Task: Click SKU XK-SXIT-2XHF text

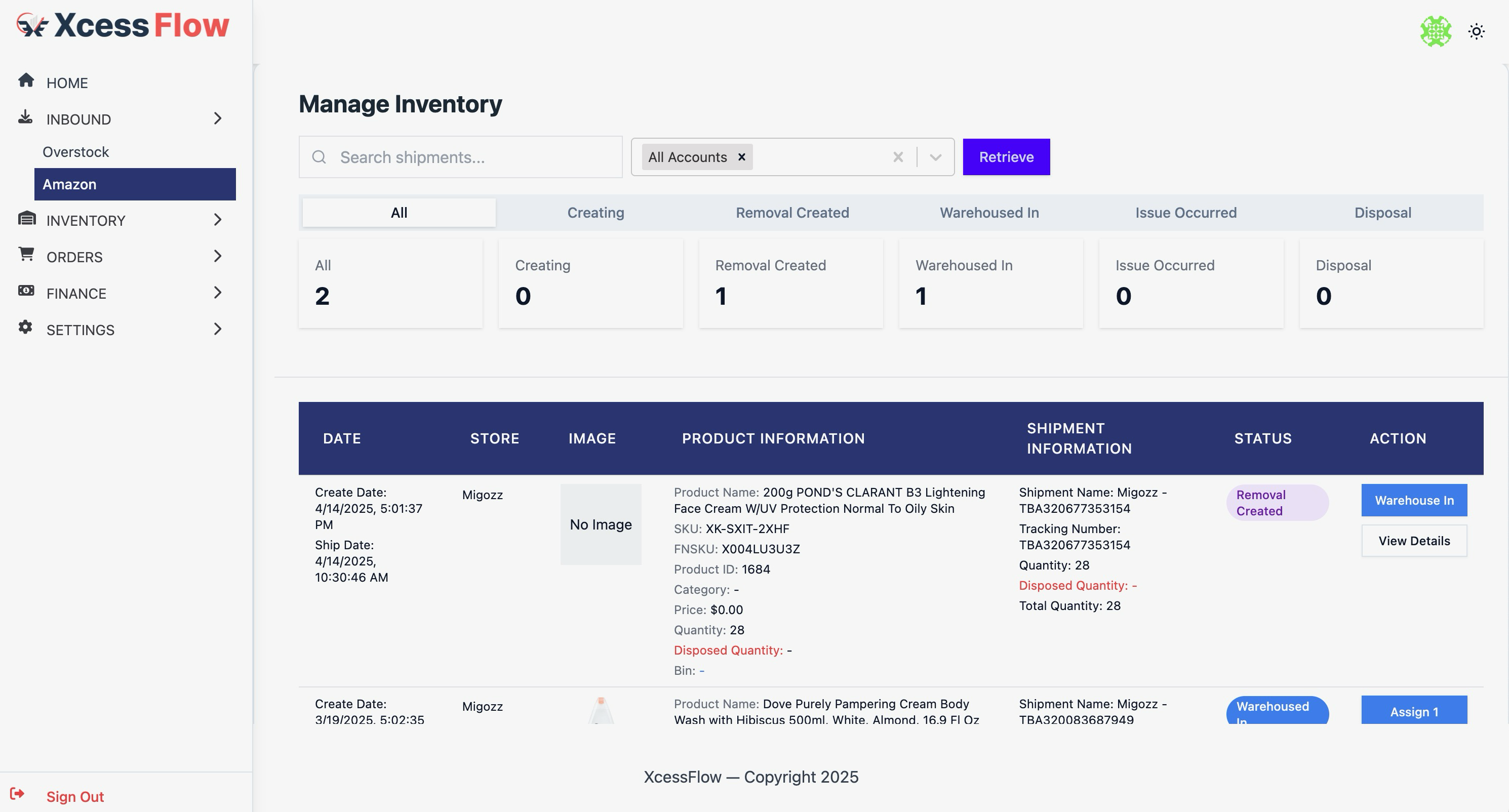Action: (x=732, y=529)
